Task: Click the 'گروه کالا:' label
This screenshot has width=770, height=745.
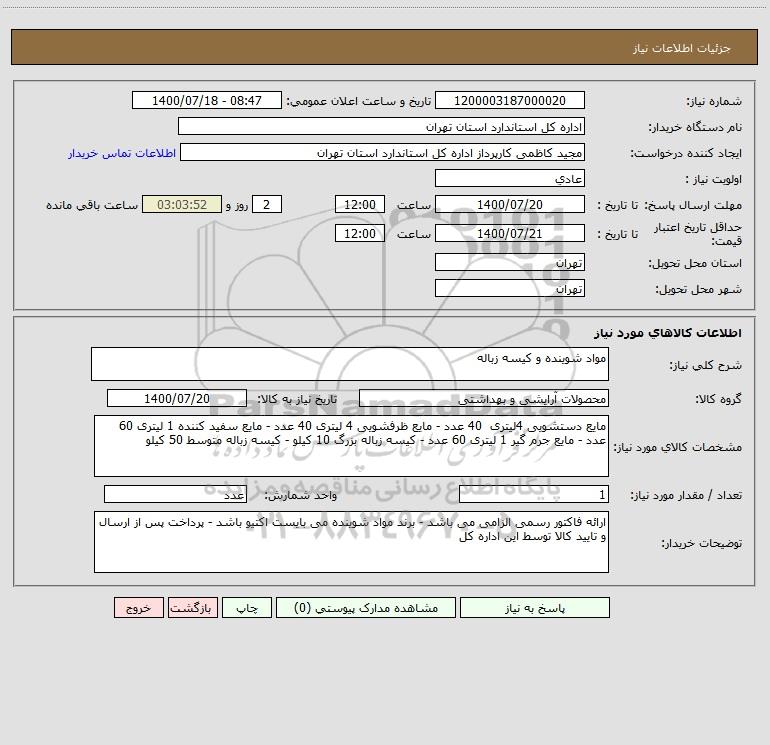Action: pos(718,399)
